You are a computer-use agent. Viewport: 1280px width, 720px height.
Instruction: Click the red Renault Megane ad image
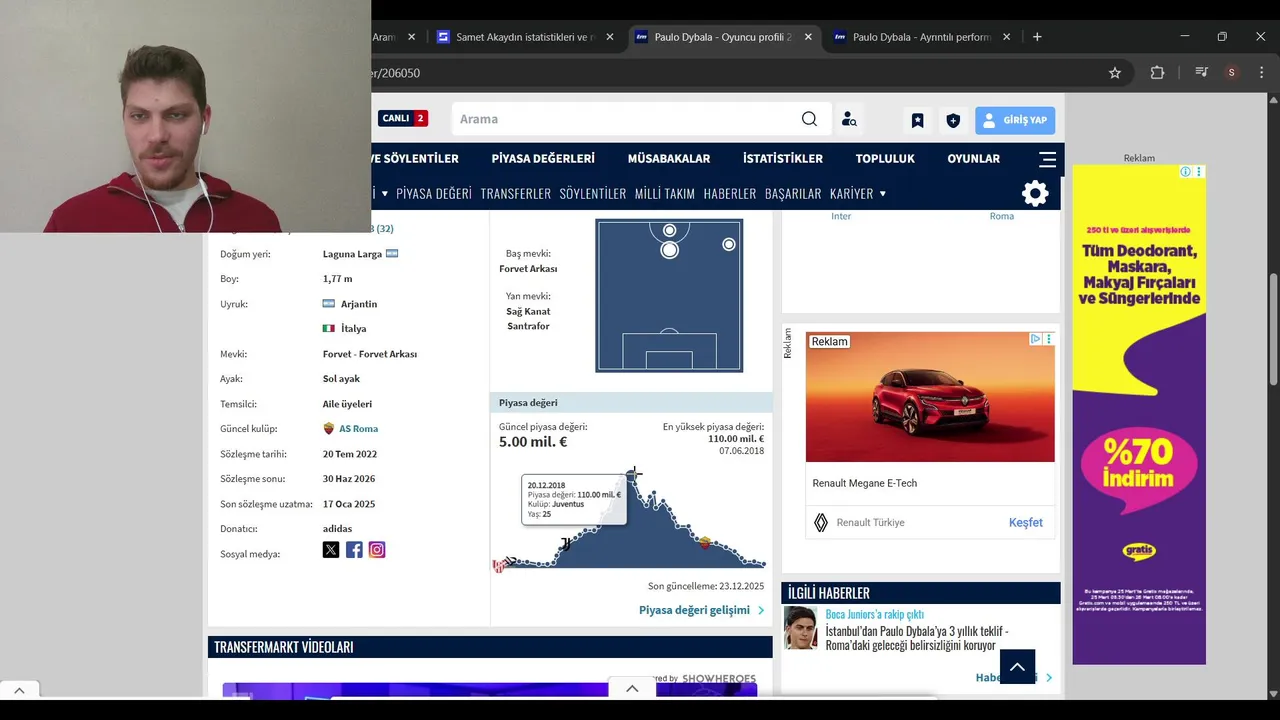(930, 397)
